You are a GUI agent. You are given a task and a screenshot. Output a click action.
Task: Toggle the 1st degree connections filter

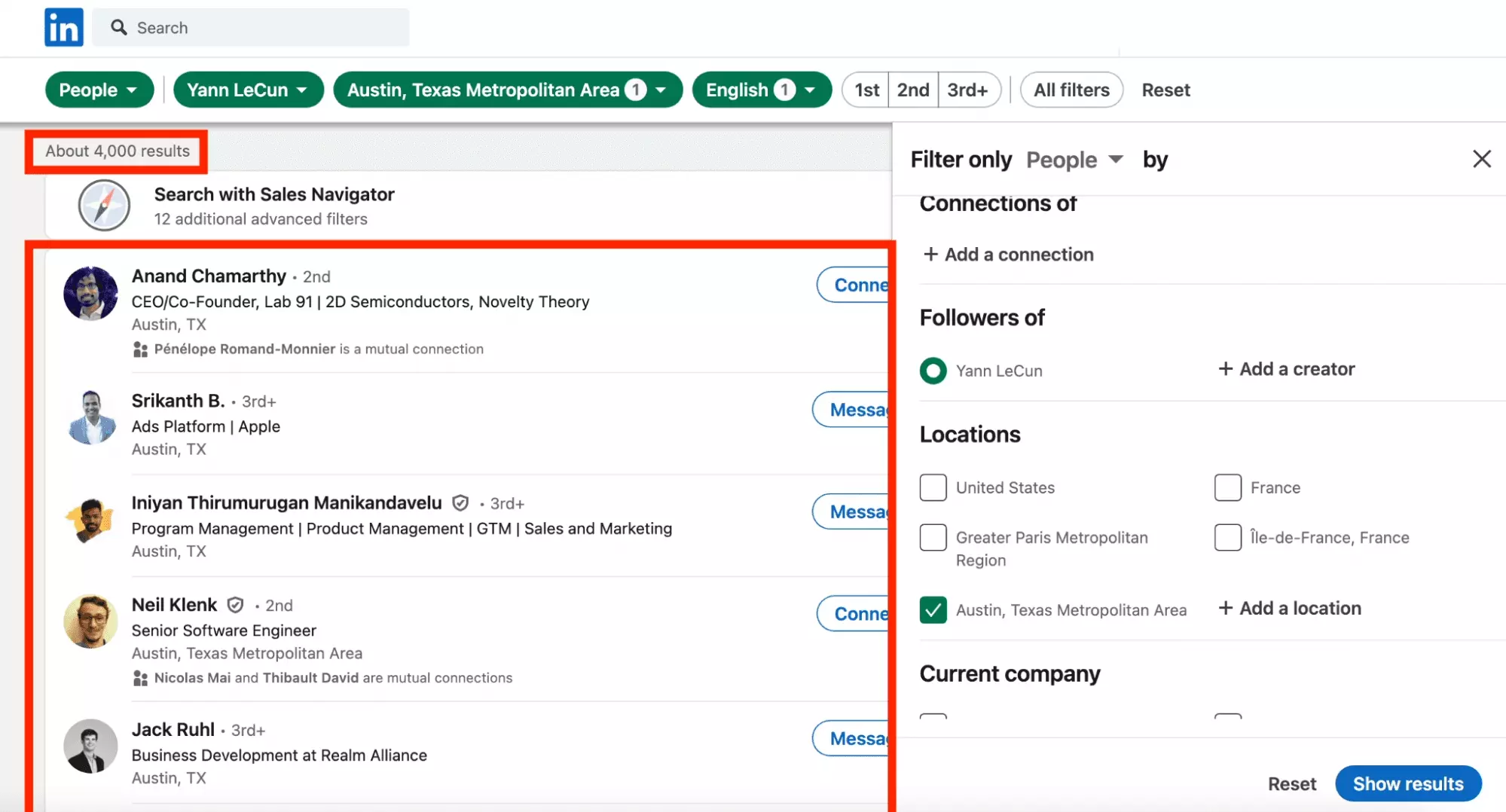coord(866,90)
